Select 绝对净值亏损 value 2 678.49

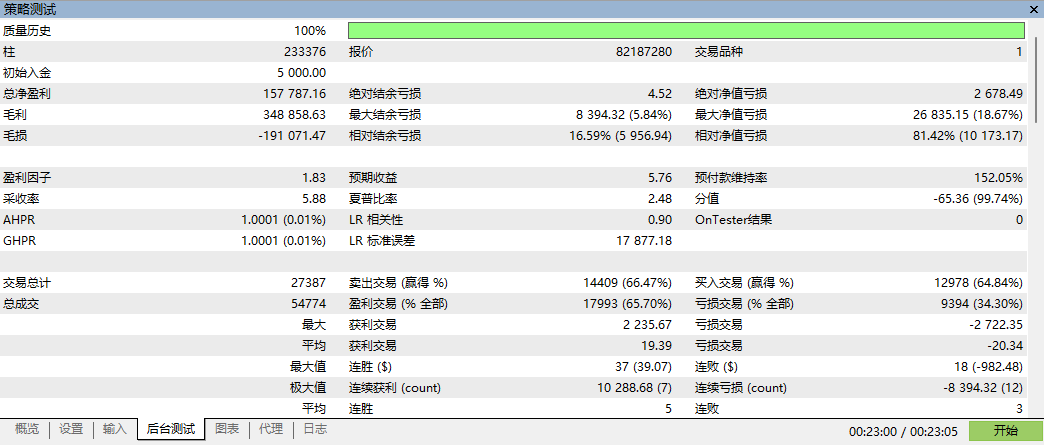point(997,94)
